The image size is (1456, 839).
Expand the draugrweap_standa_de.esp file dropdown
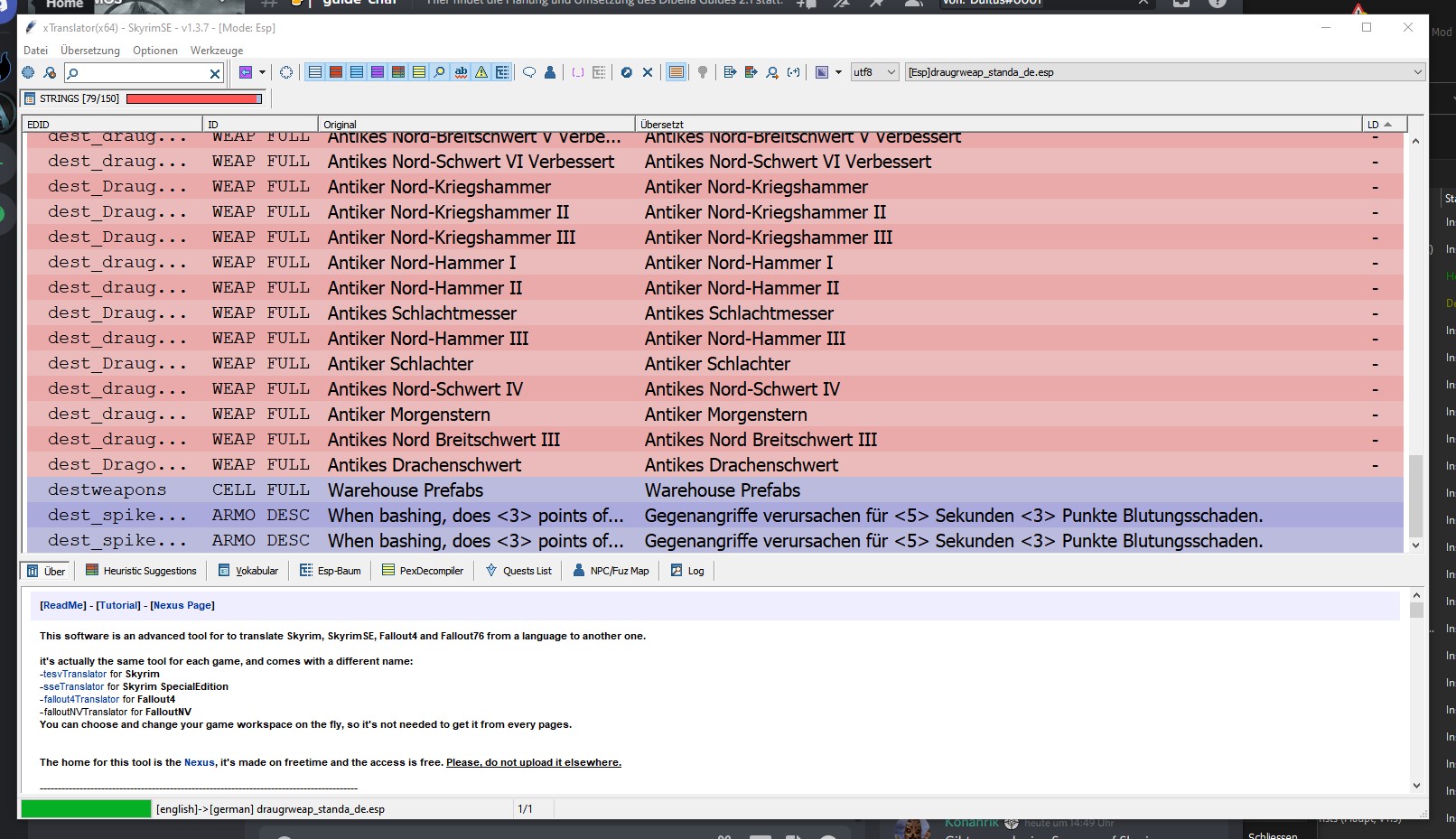[1416, 72]
